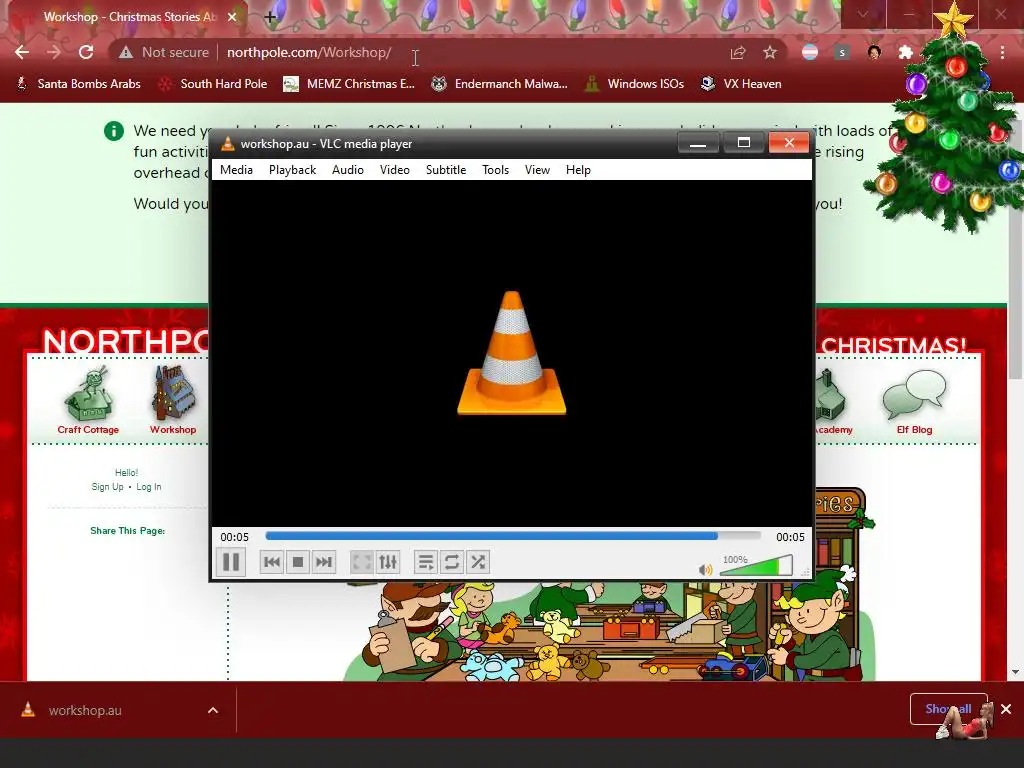Image resolution: width=1024 pixels, height=768 pixels.
Task: Open the Windows ISOs bookmark
Action: [634, 84]
